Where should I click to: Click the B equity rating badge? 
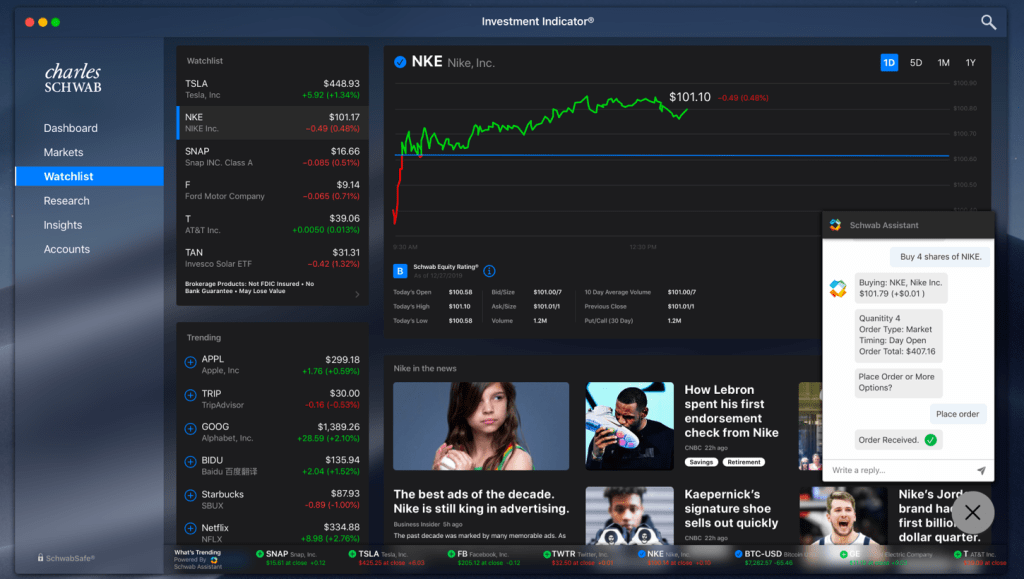(x=400, y=271)
